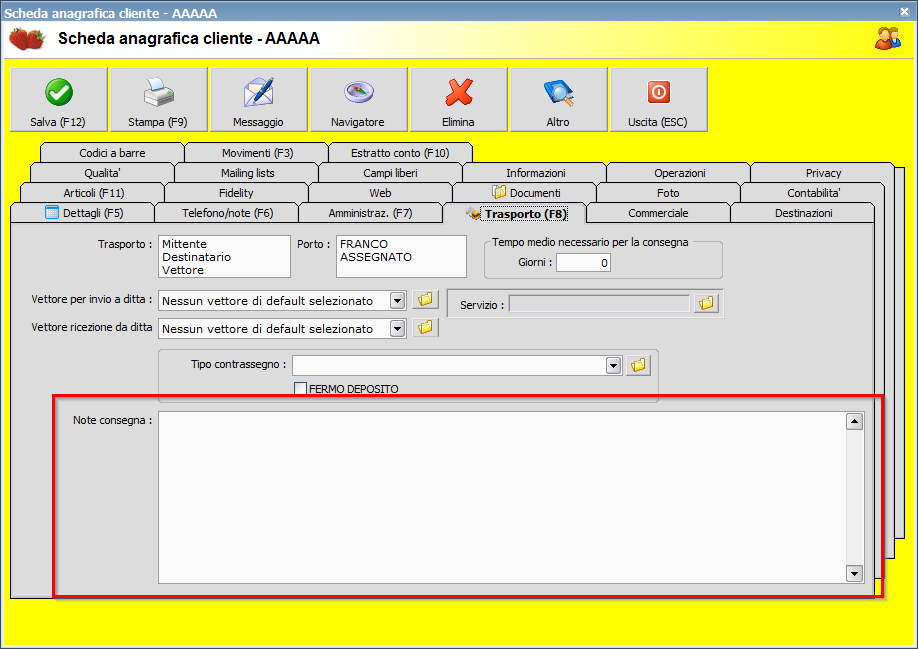Switch to the Codici a barre tab

112,153
